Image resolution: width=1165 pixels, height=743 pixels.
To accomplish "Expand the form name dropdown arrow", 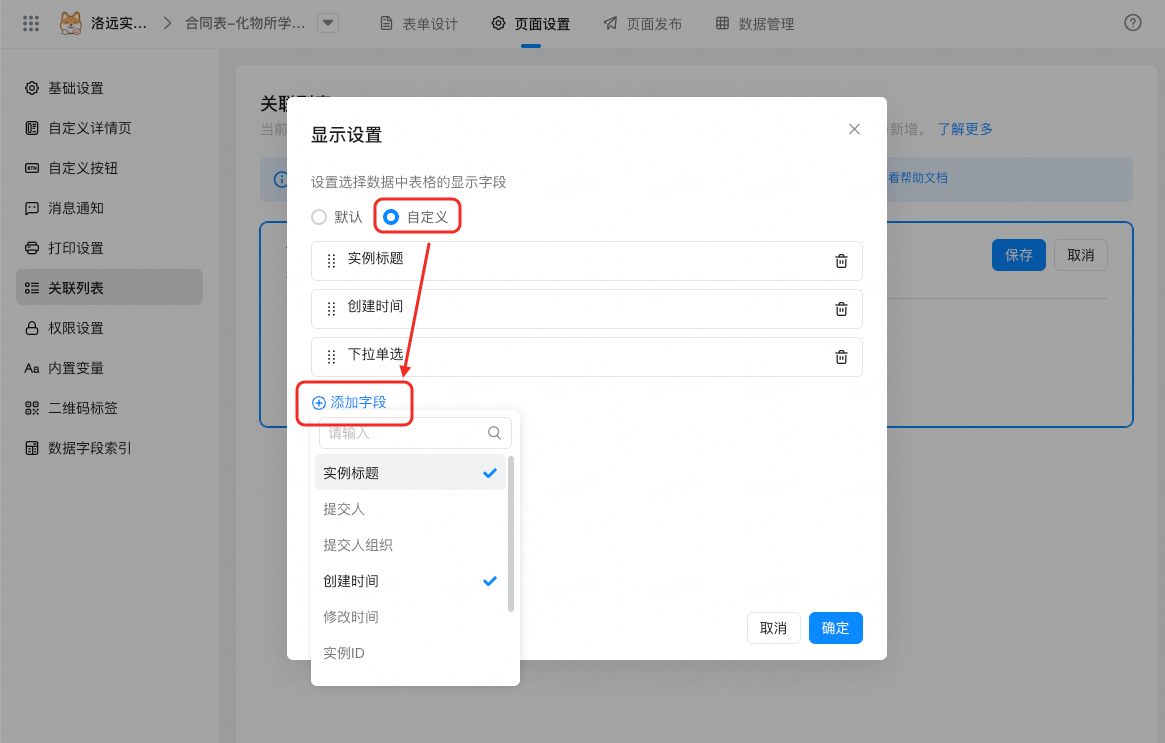I will [328, 23].
